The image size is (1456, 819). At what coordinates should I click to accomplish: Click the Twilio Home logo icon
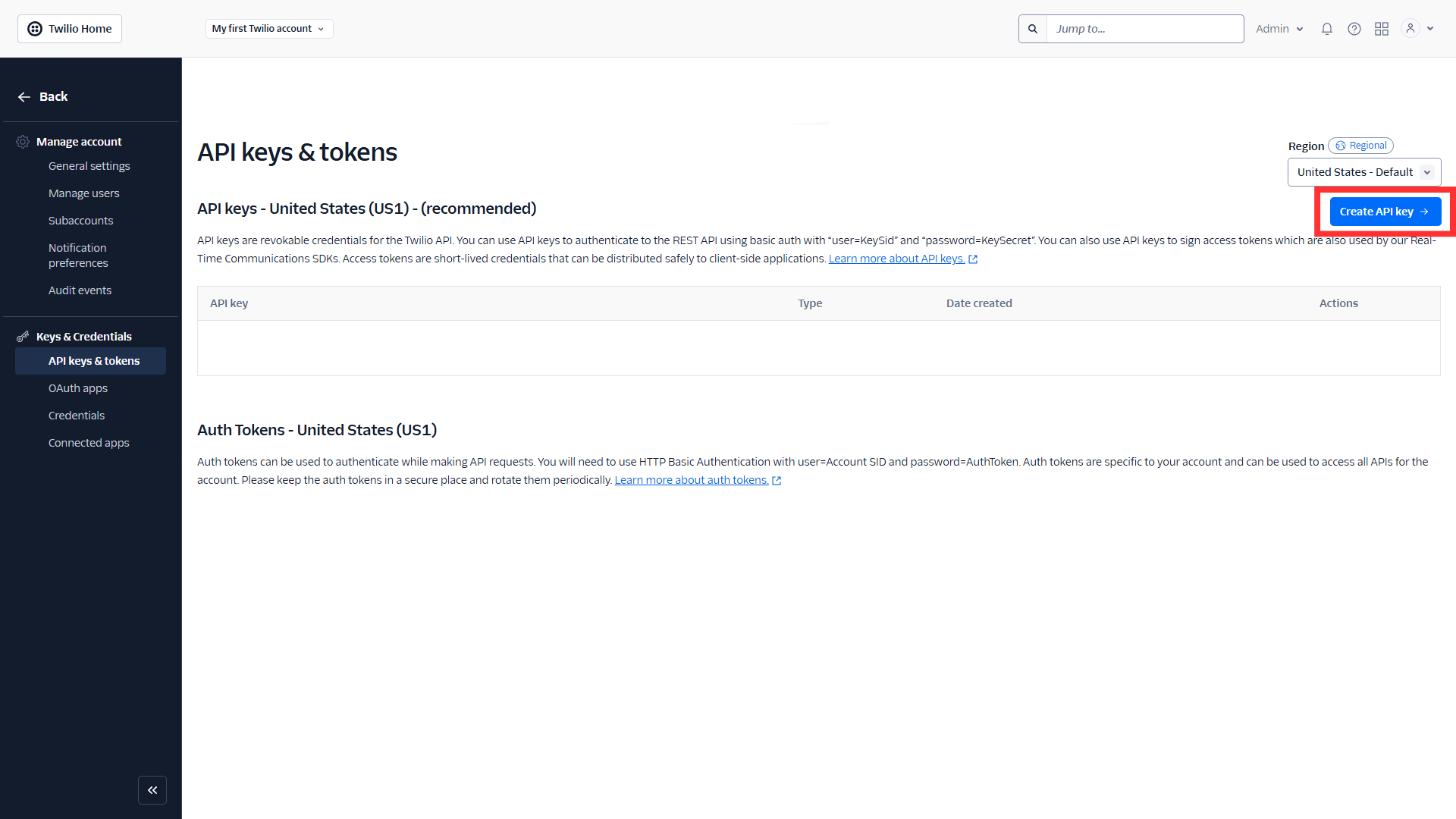point(35,28)
